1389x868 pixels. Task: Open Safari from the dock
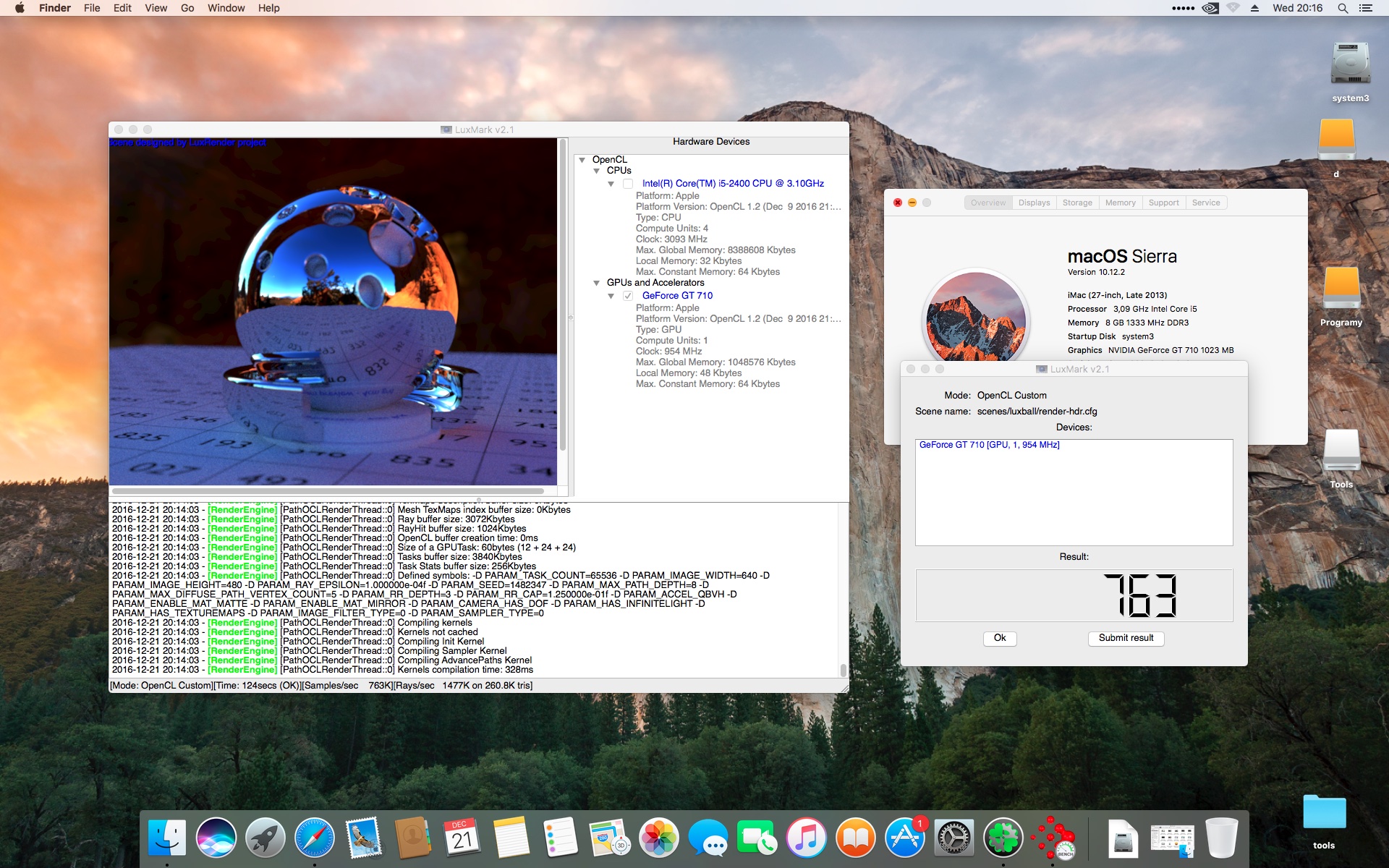point(314,838)
